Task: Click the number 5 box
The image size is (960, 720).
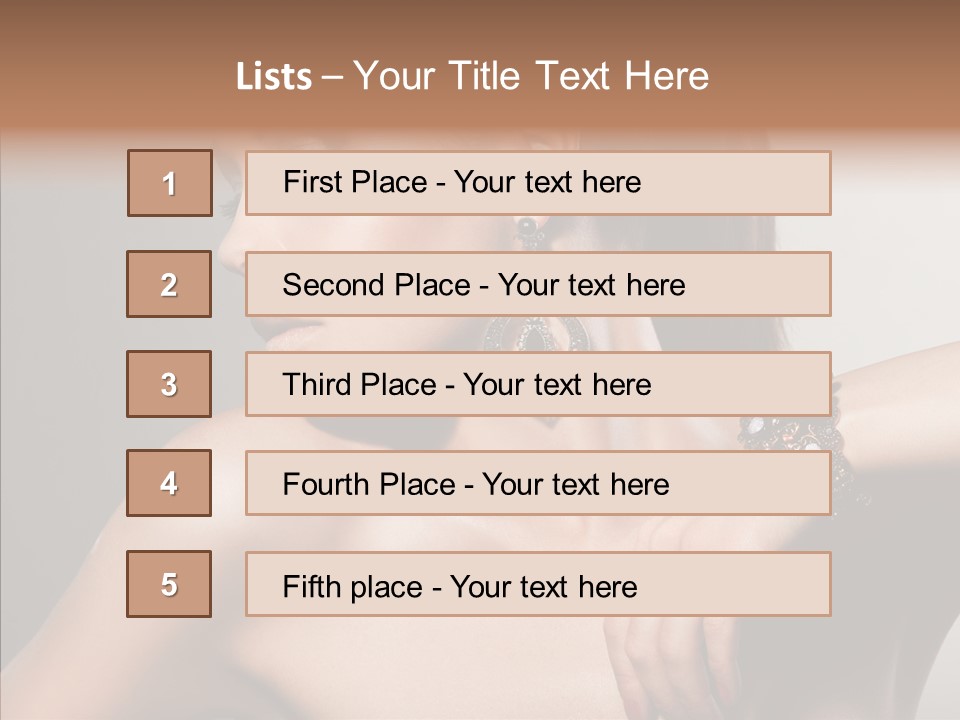Action: coord(169,584)
